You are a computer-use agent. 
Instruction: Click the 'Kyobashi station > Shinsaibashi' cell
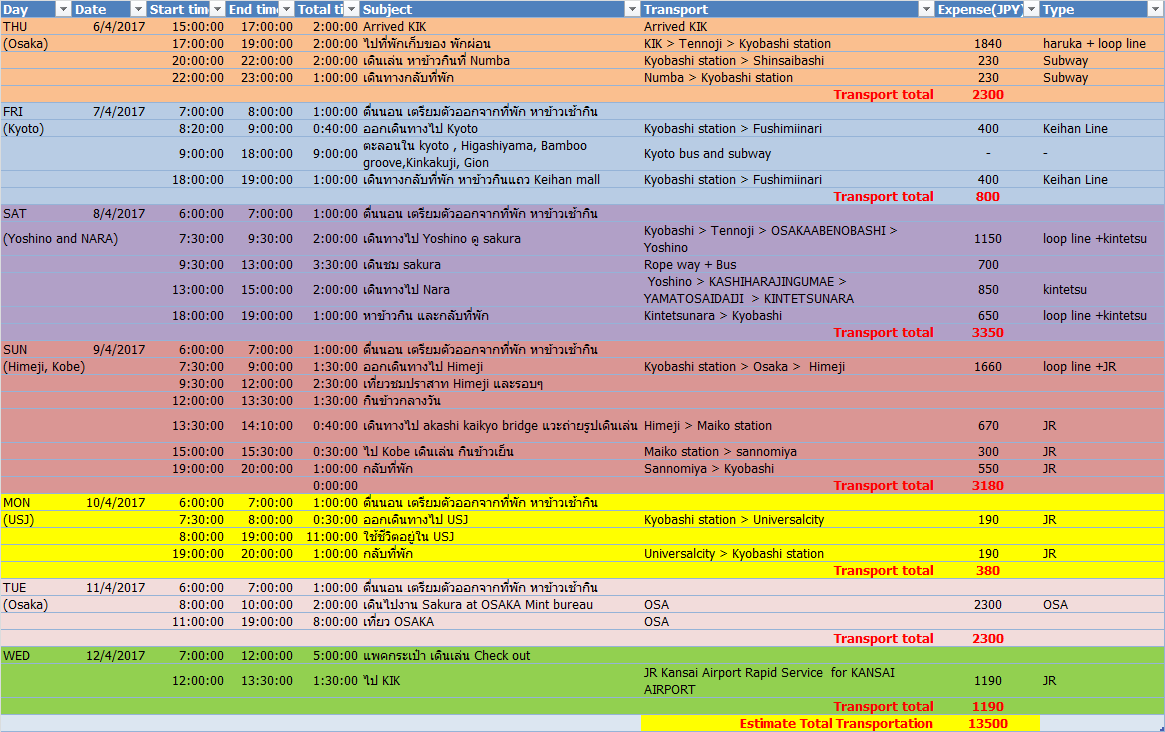[734, 61]
